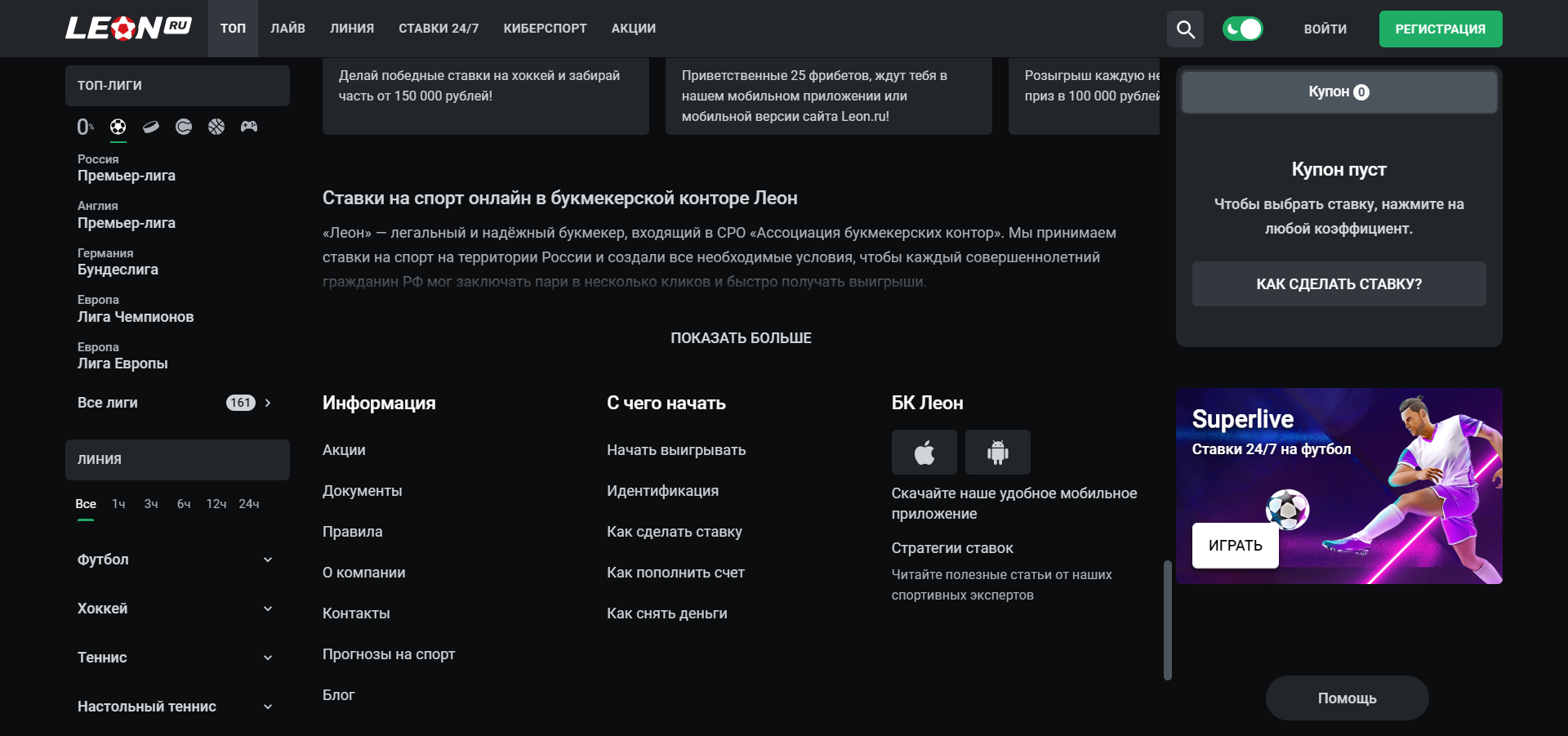The image size is (1568, 736).
Task: Click the vertical scrollbar thumb
Action: [x=1168, y=620]
